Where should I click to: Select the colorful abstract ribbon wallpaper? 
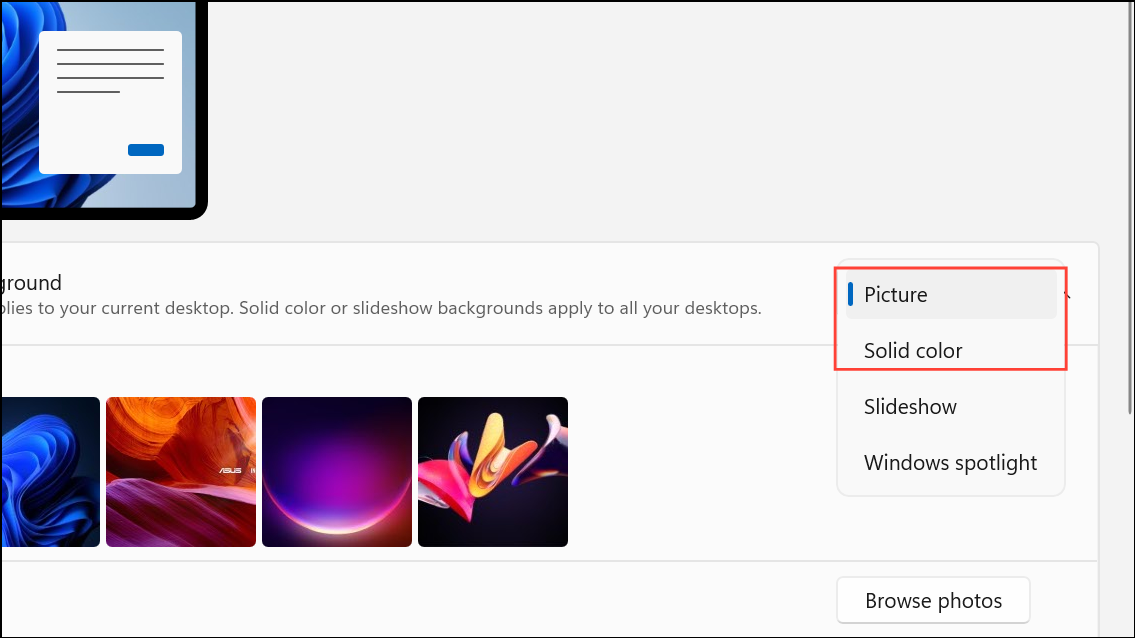click(x=492, y=471)
